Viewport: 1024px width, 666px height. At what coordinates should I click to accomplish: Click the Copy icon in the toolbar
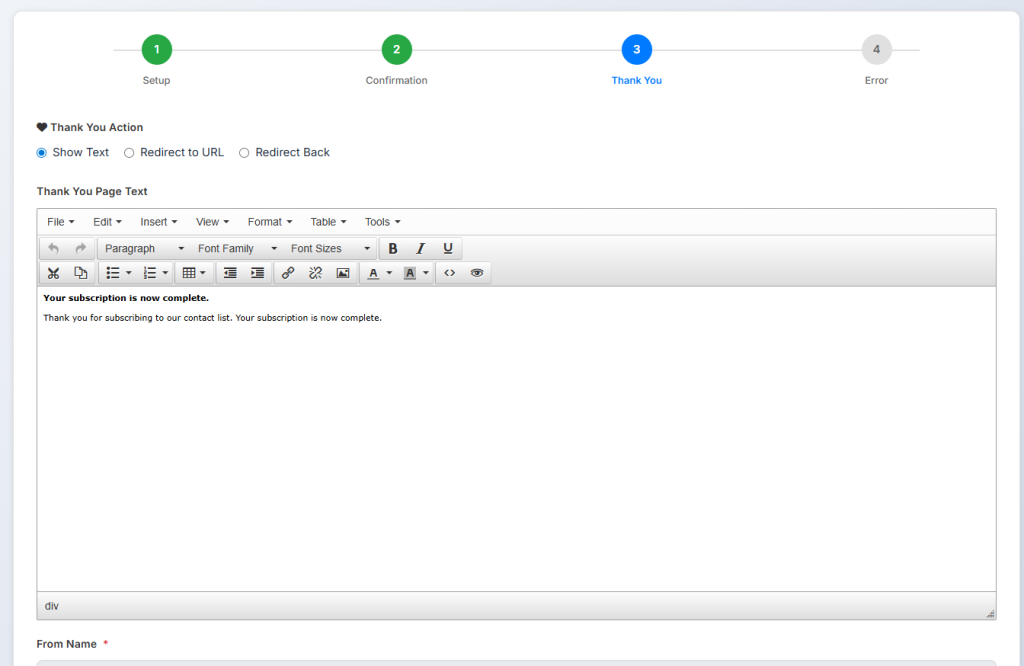click(81, 273)
